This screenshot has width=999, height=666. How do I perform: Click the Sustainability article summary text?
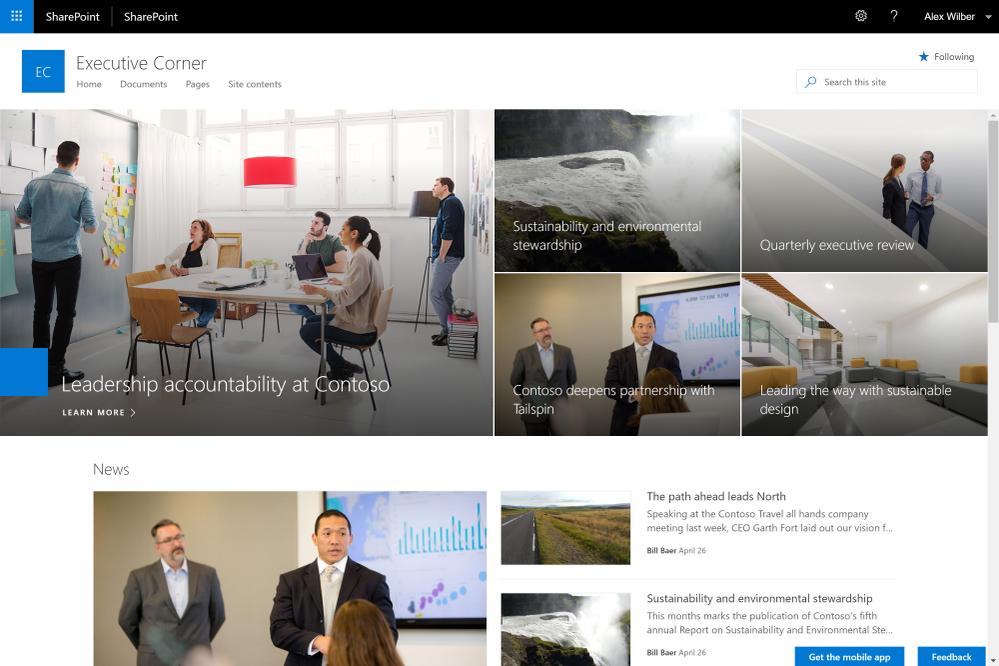coord(770,623)
